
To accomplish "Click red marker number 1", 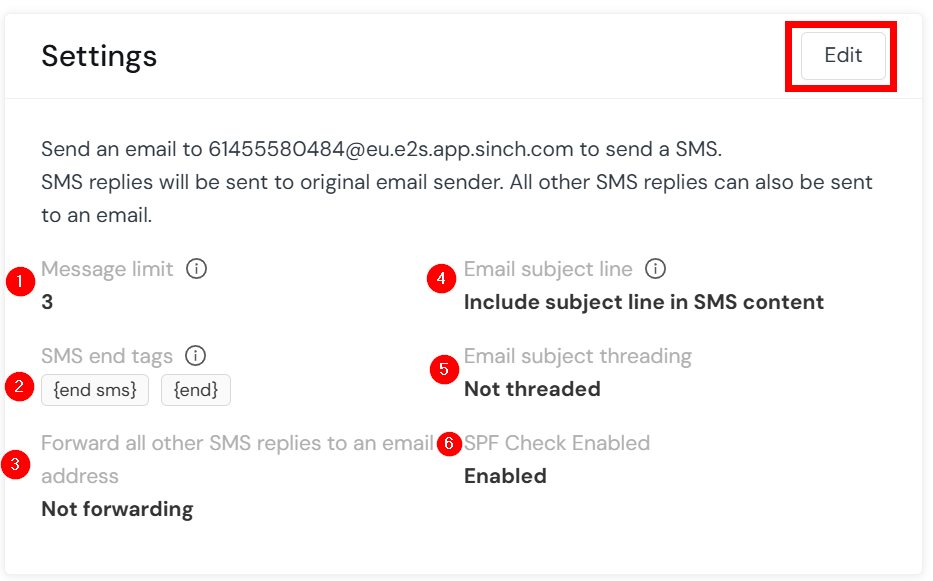I will click(20, 281).
